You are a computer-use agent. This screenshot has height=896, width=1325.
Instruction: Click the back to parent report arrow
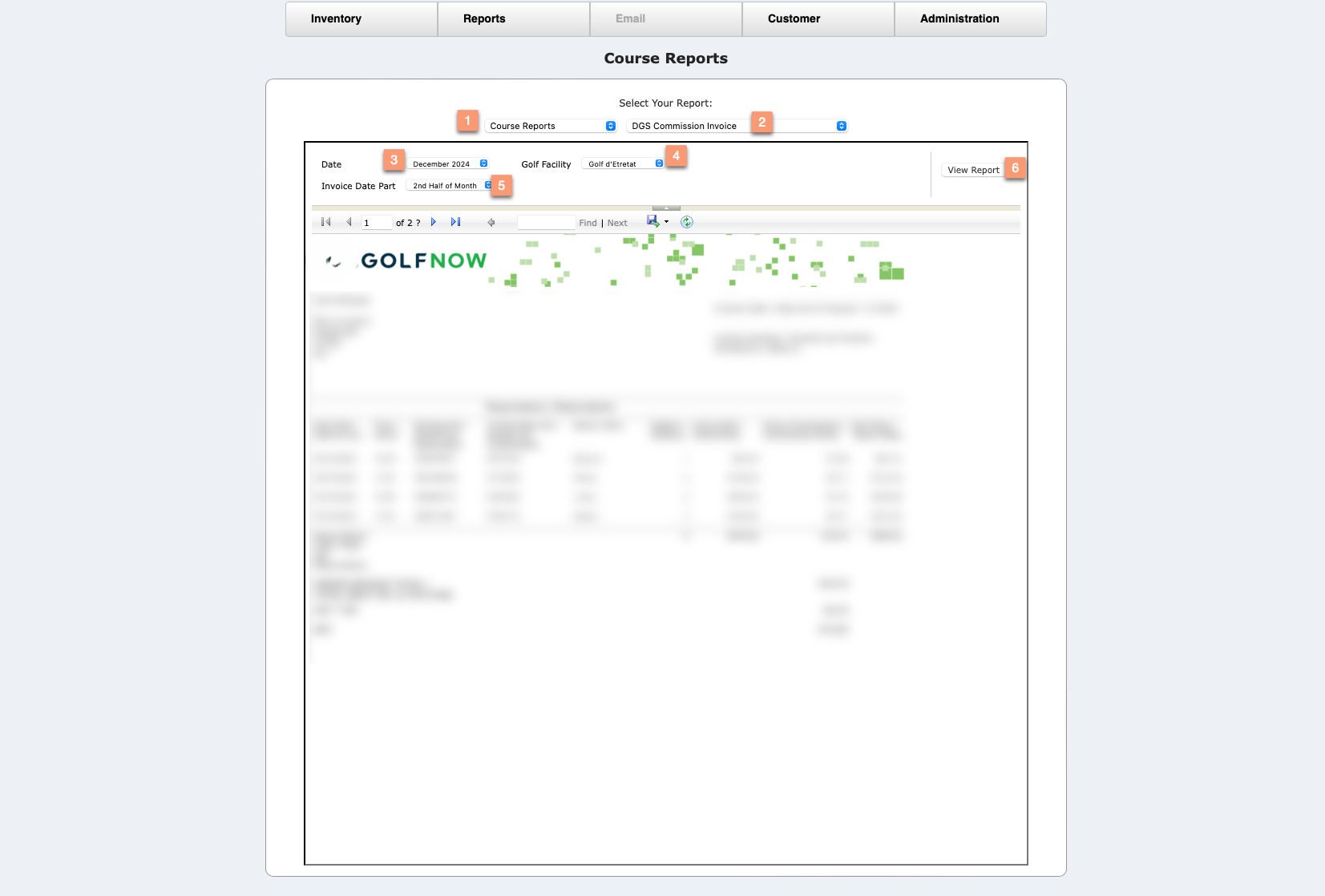pos(491,223)
